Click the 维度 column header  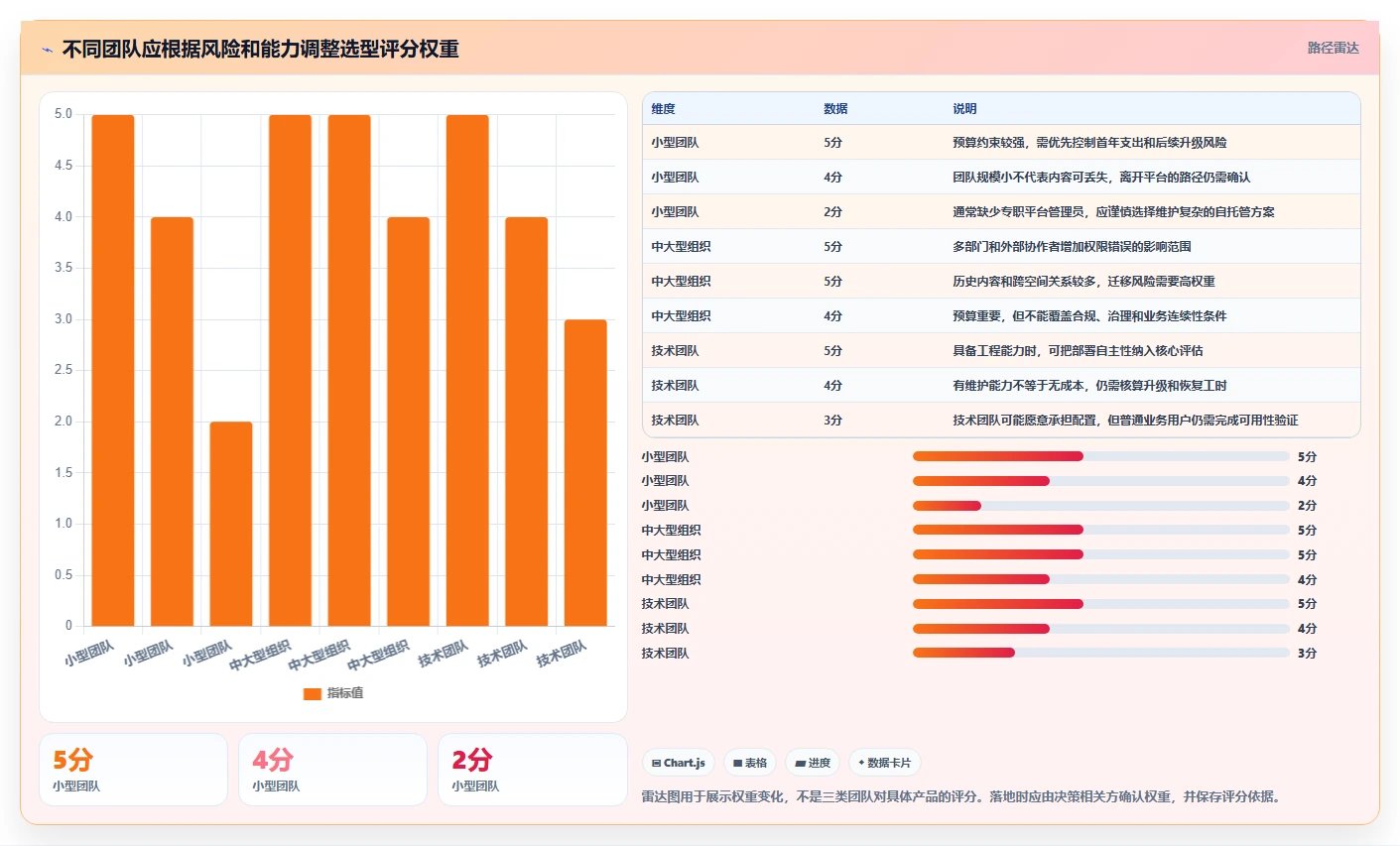tap(663, 109)
